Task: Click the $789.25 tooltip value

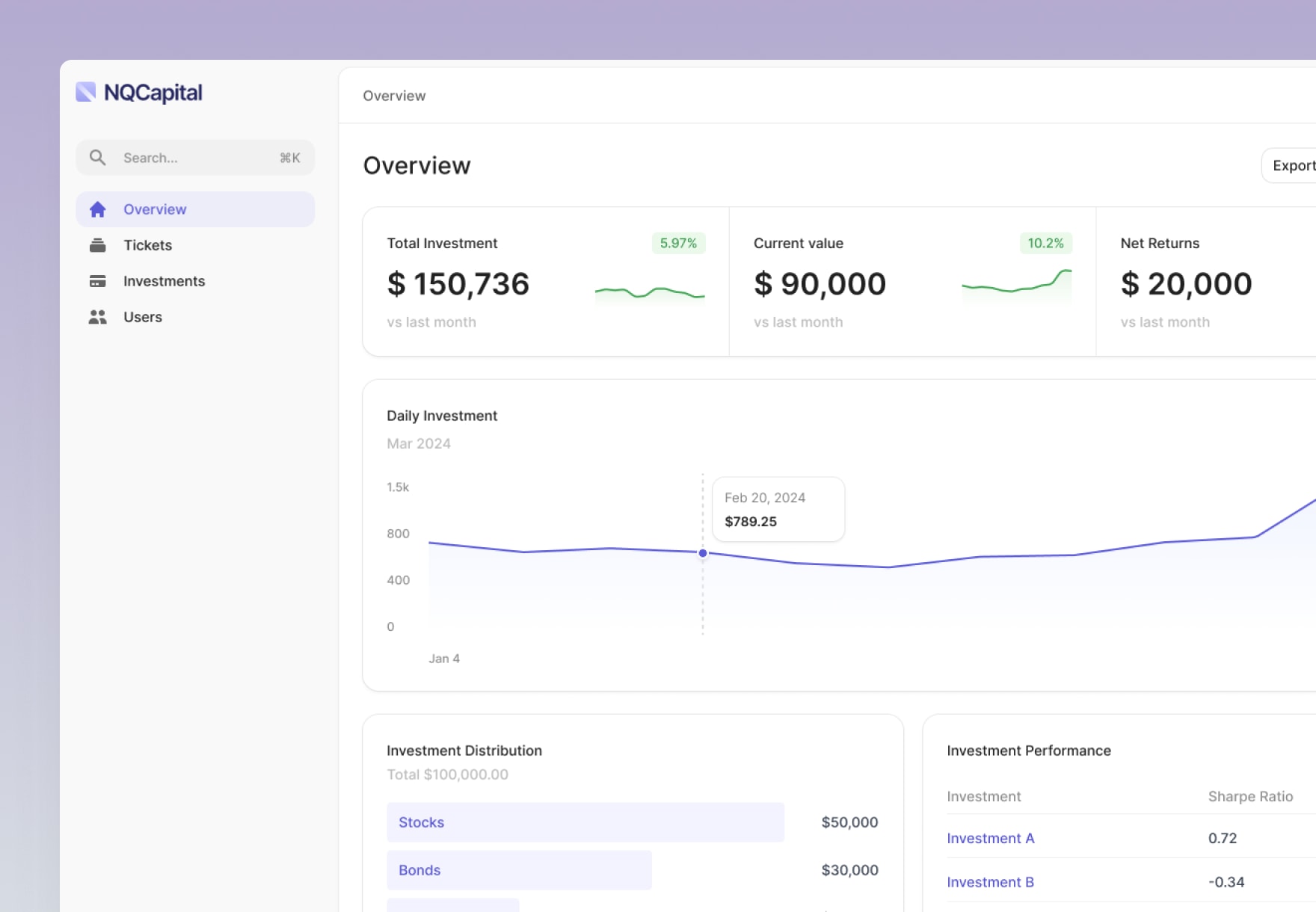Action: (x=751, y=522)
